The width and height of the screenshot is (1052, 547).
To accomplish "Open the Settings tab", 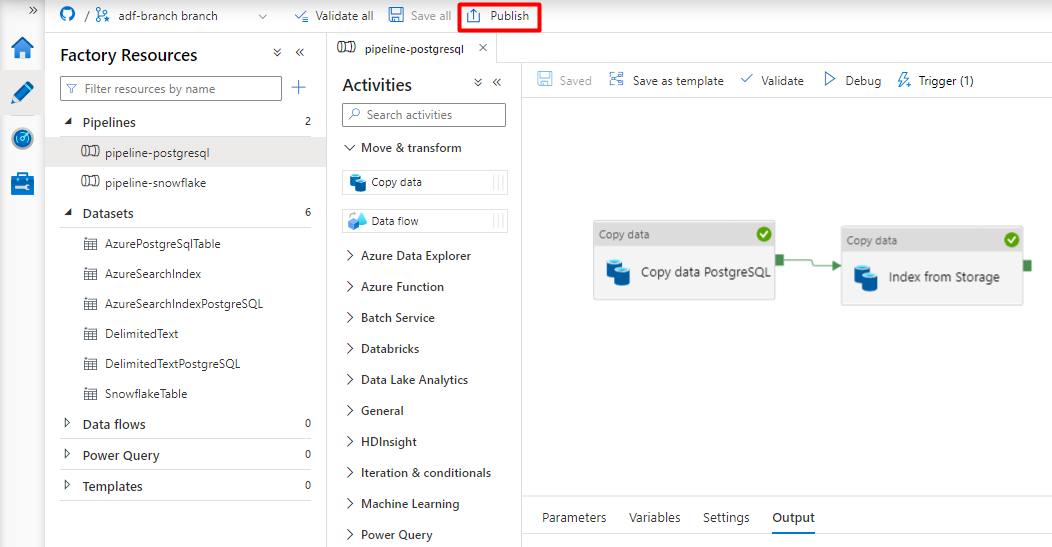I will (x=726, y=517).
